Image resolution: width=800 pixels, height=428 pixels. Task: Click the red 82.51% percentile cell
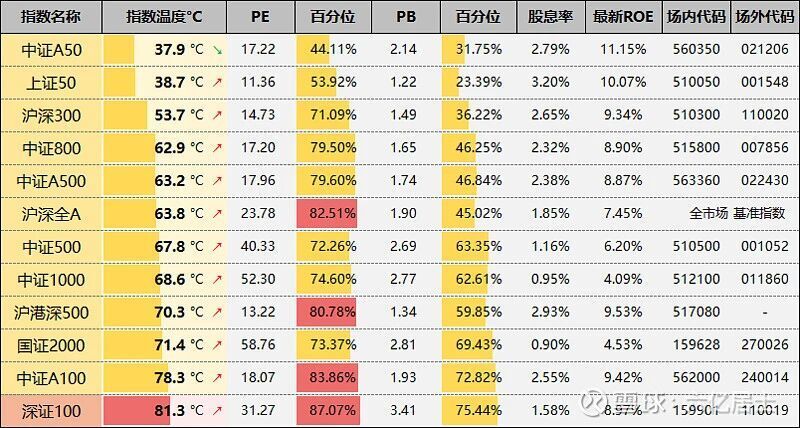(327, 213)
